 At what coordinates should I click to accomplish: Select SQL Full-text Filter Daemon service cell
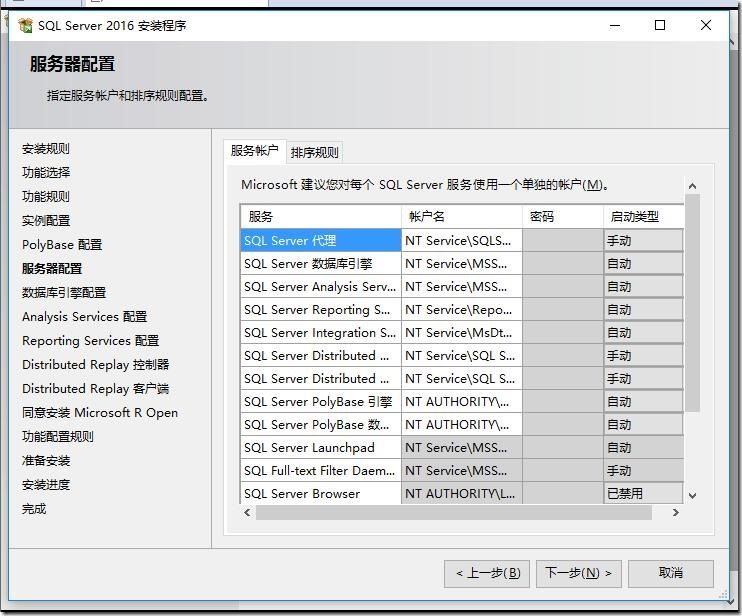(321, 471)
